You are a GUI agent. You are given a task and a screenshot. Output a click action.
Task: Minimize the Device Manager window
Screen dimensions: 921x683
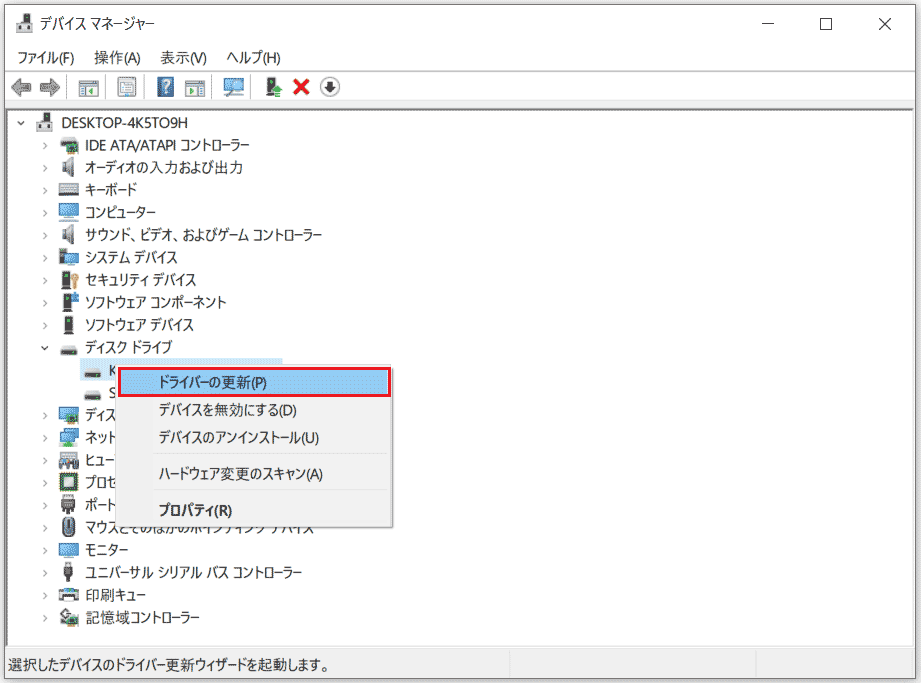768,23
